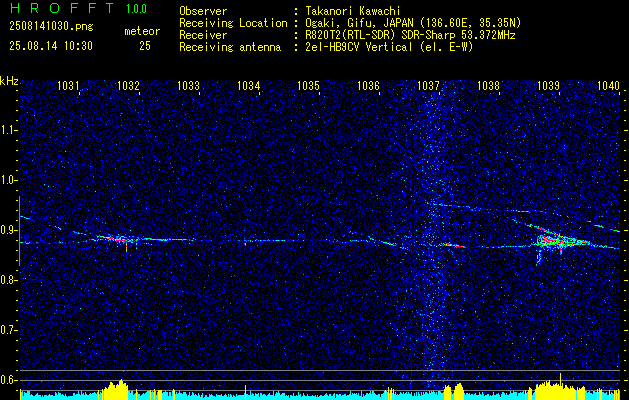Screen dimensions: 629x400
Task: Click the location text Ogaki, Gifu, JAPAN
Action: tap(359, 23)
